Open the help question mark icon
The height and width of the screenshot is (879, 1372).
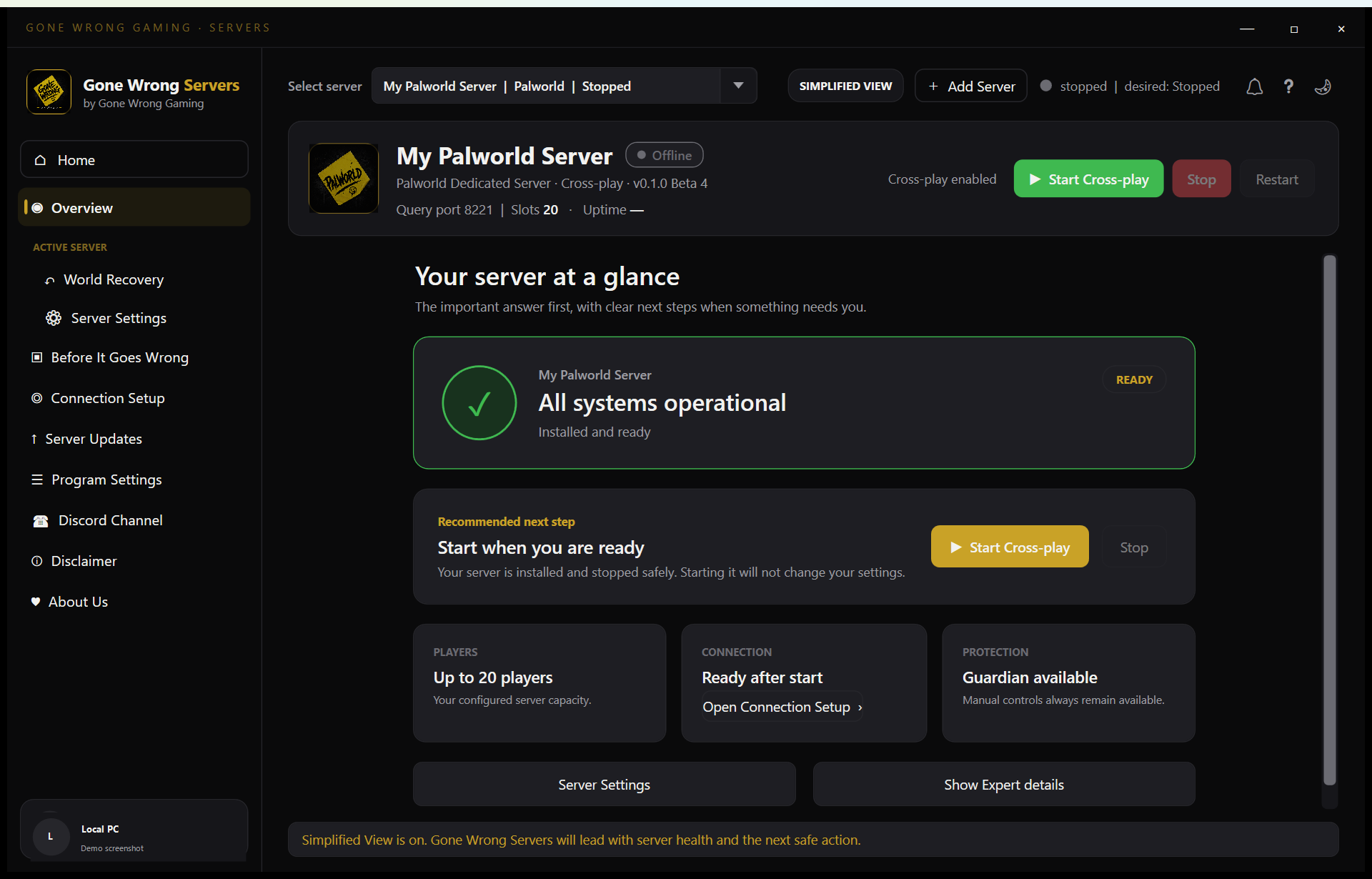(1288, 86)
